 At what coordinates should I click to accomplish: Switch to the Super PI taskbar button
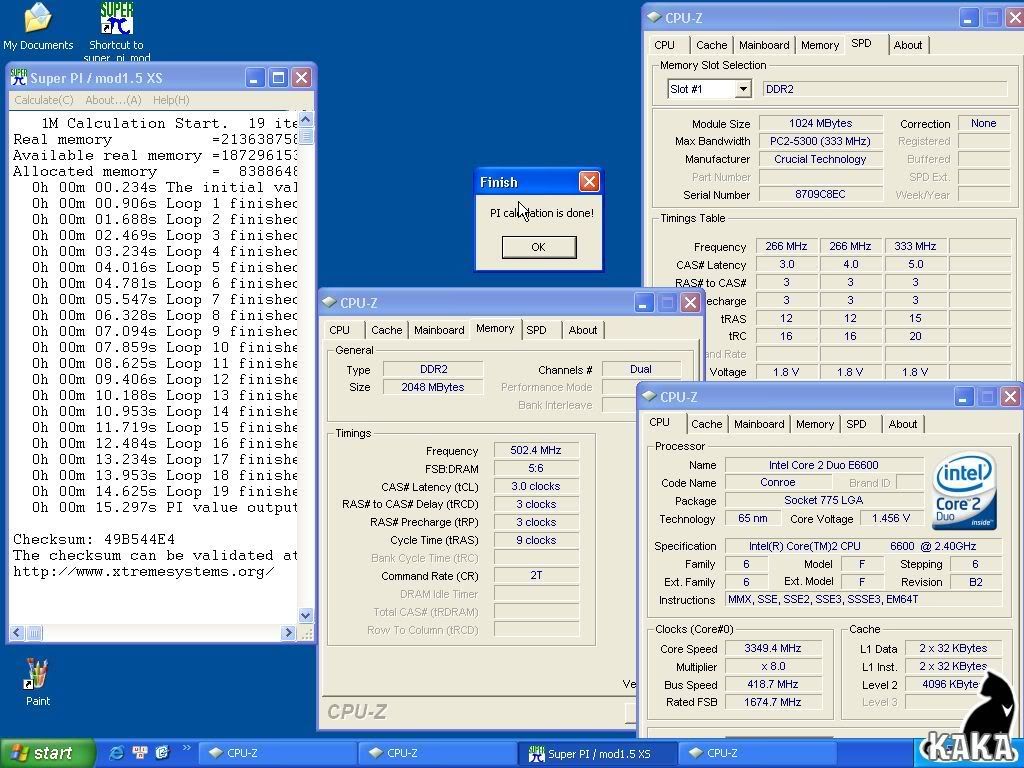coord(598,754)
